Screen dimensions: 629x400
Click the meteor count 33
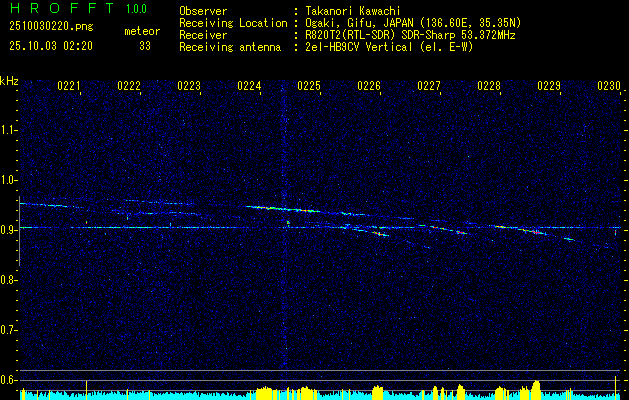click(145, 46)
